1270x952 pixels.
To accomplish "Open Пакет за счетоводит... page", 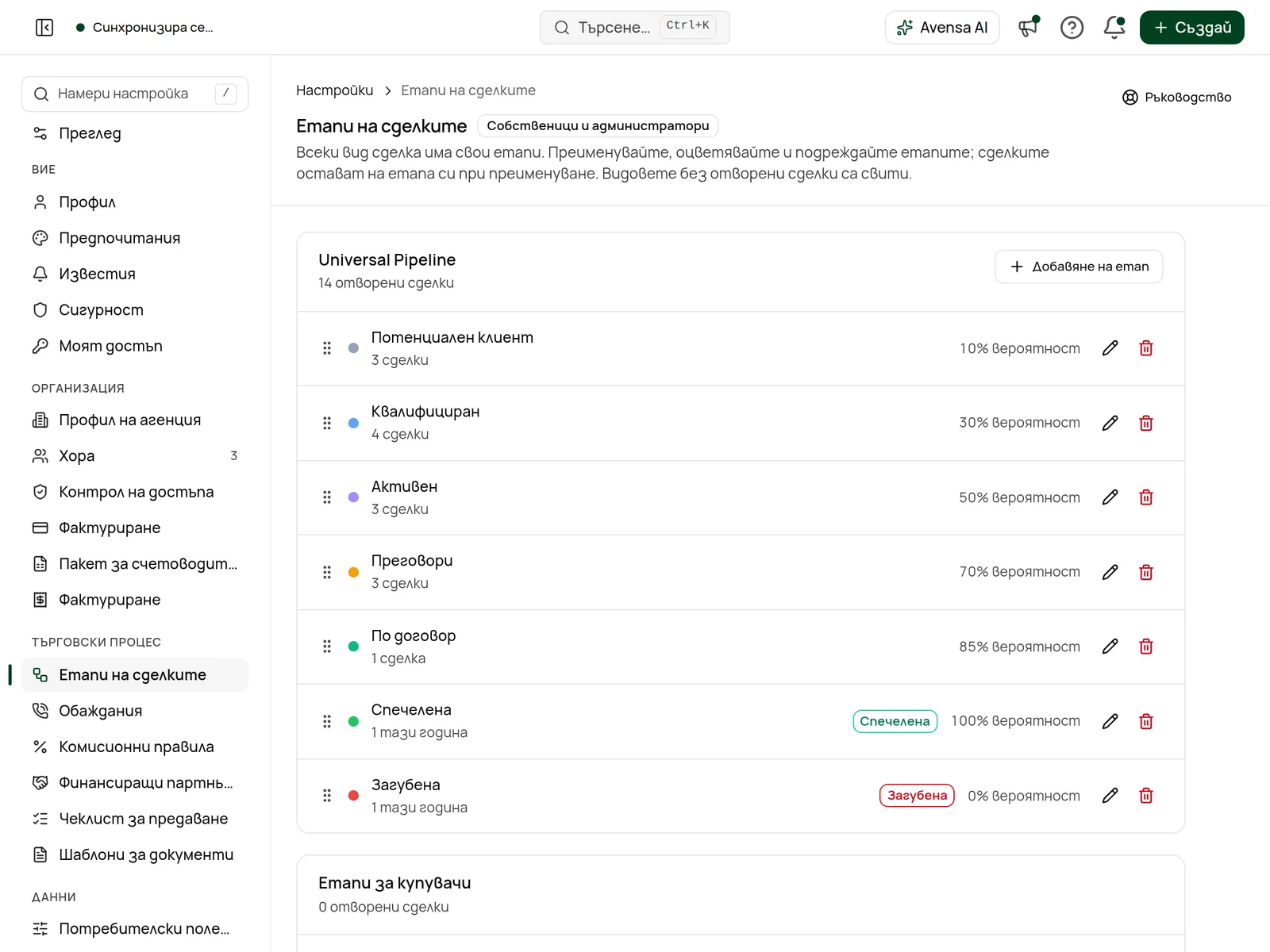I will coord(135,564).
